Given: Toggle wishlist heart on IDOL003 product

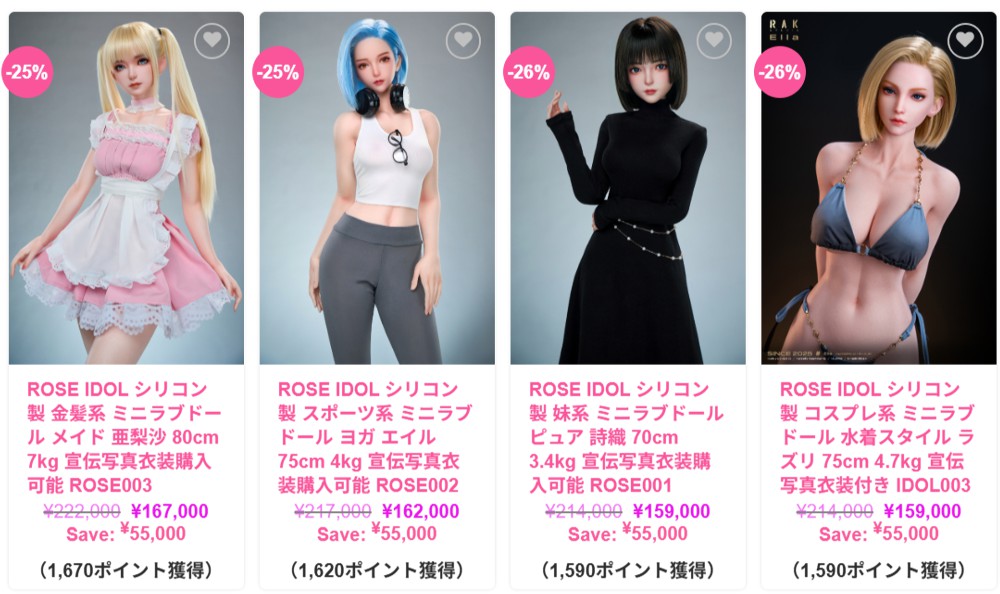Looking at the screenshot, I should click(965, 40).
